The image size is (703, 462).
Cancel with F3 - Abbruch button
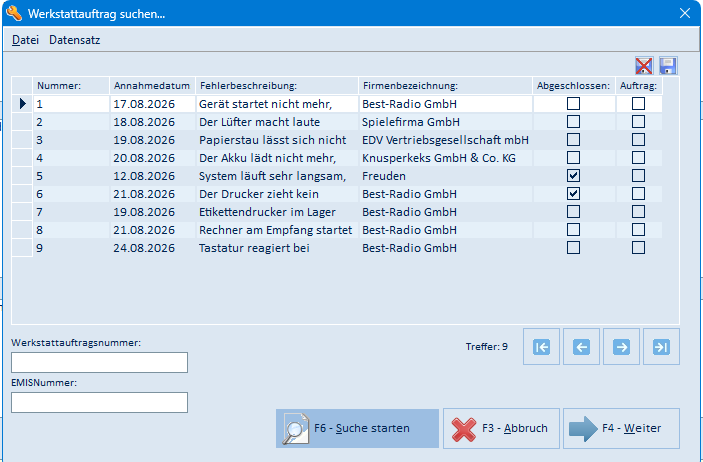[x=501, y=428]
